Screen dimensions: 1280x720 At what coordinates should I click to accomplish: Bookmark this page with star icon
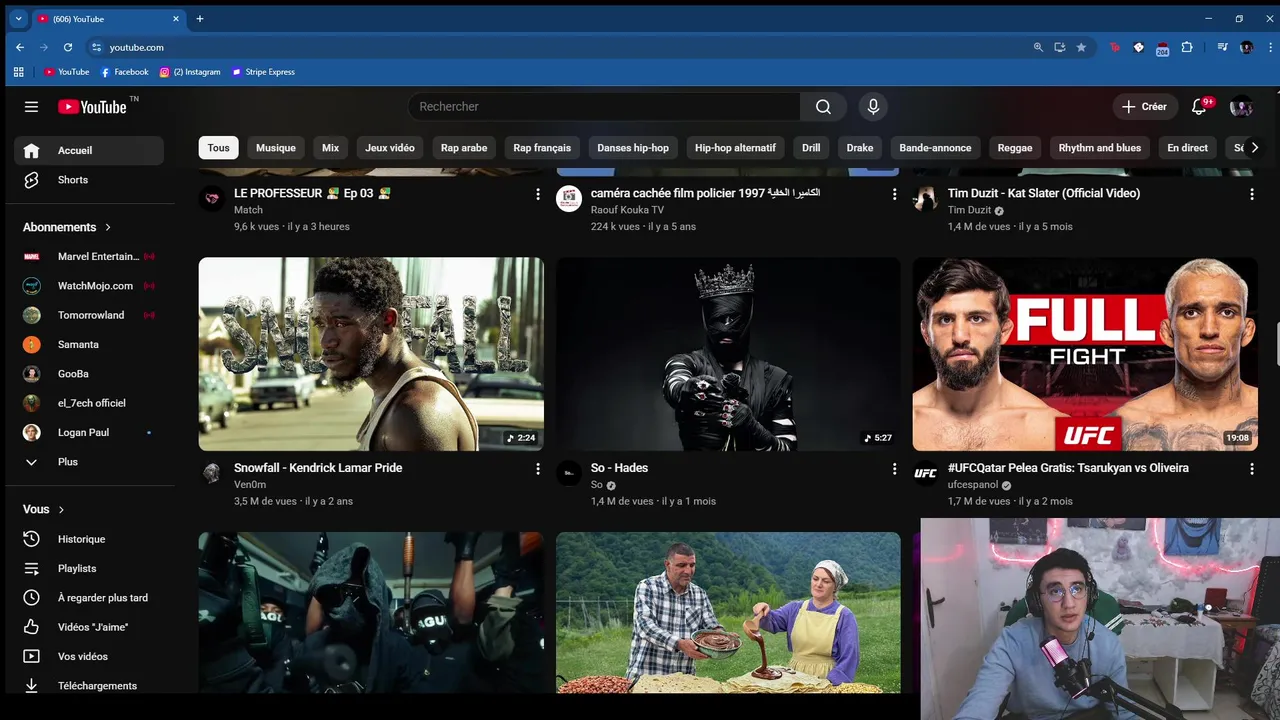[x=1081, y=47]
